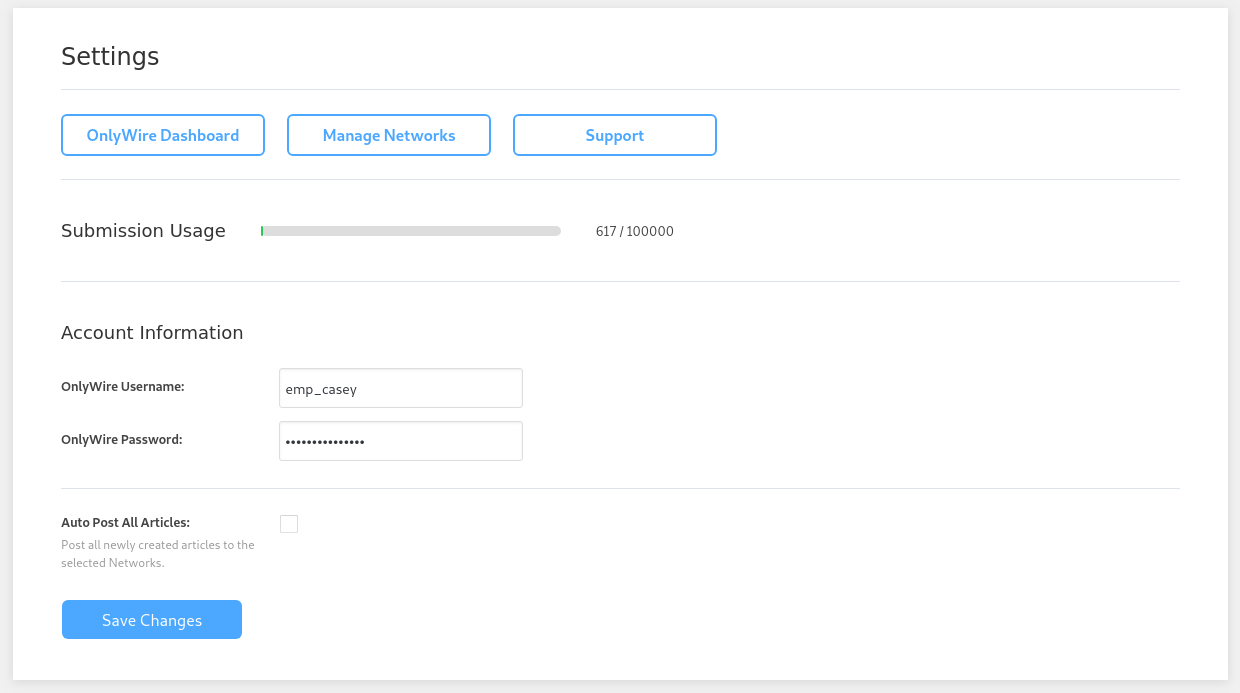1240x693 pixels.
Task: Focus the OnlyWire Username field
Action: tap(401, 388)
